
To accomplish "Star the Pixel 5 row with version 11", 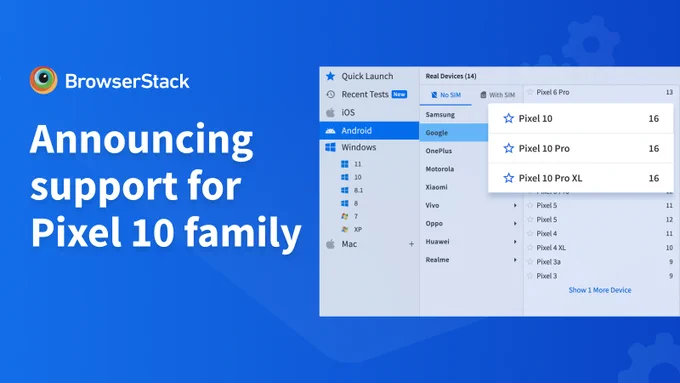I will tap(530, 205).
